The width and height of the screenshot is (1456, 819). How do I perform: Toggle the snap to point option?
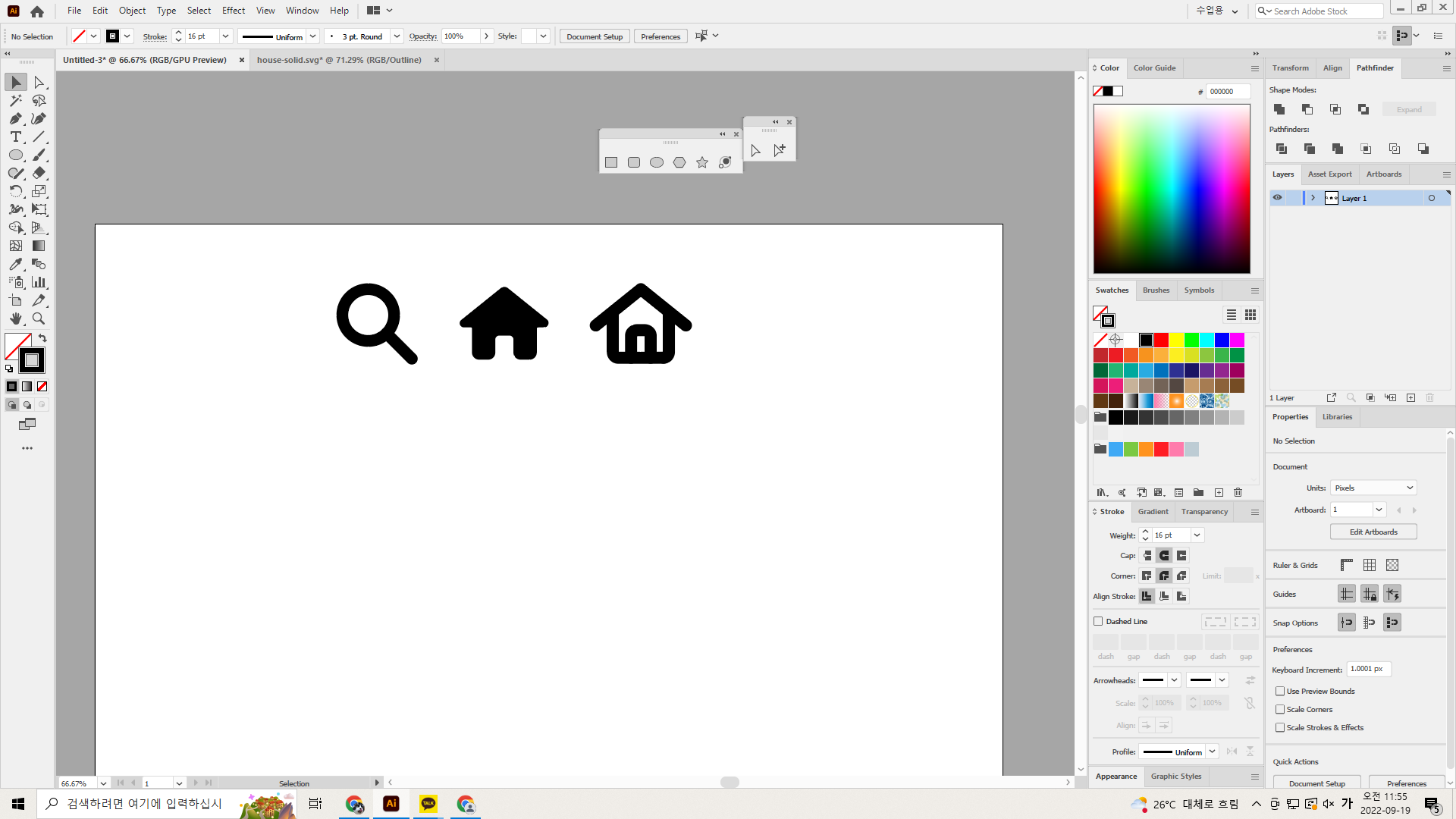pyautogui.click(x=1347, y=623)
